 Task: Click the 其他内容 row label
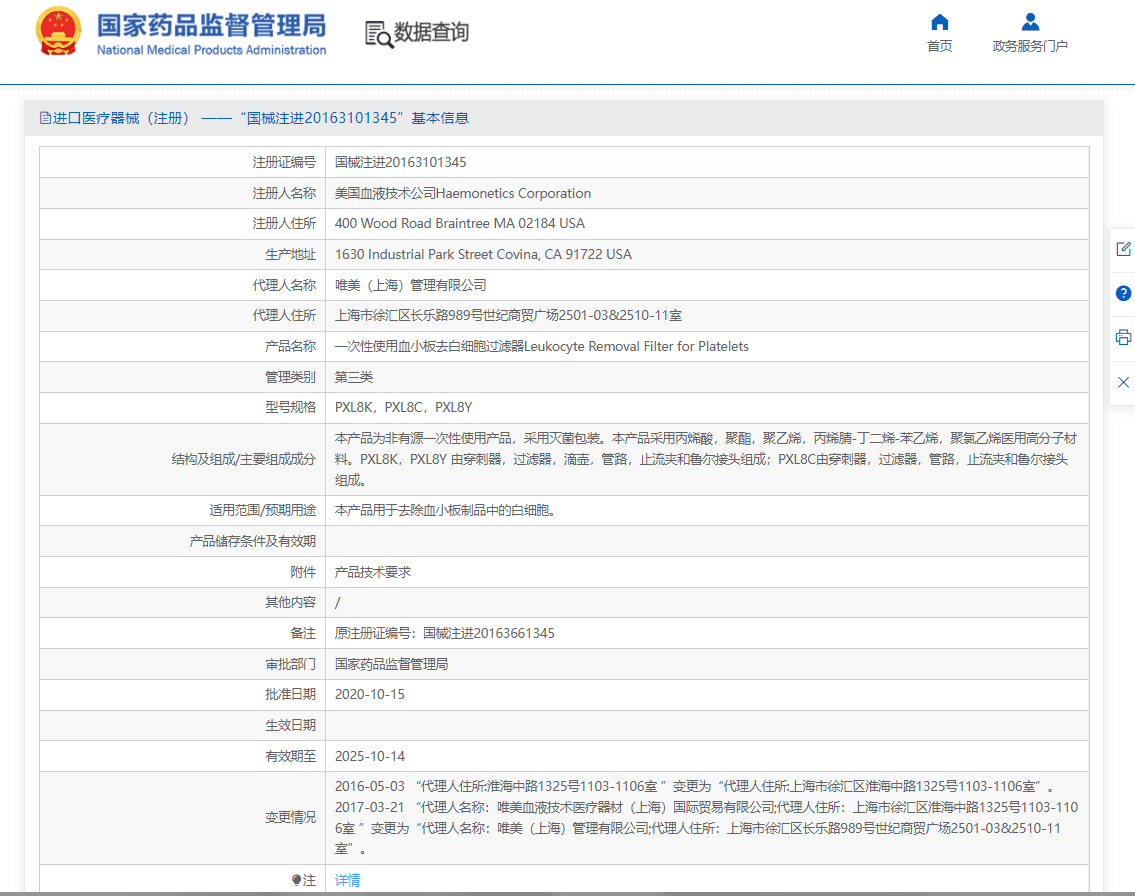290,602
